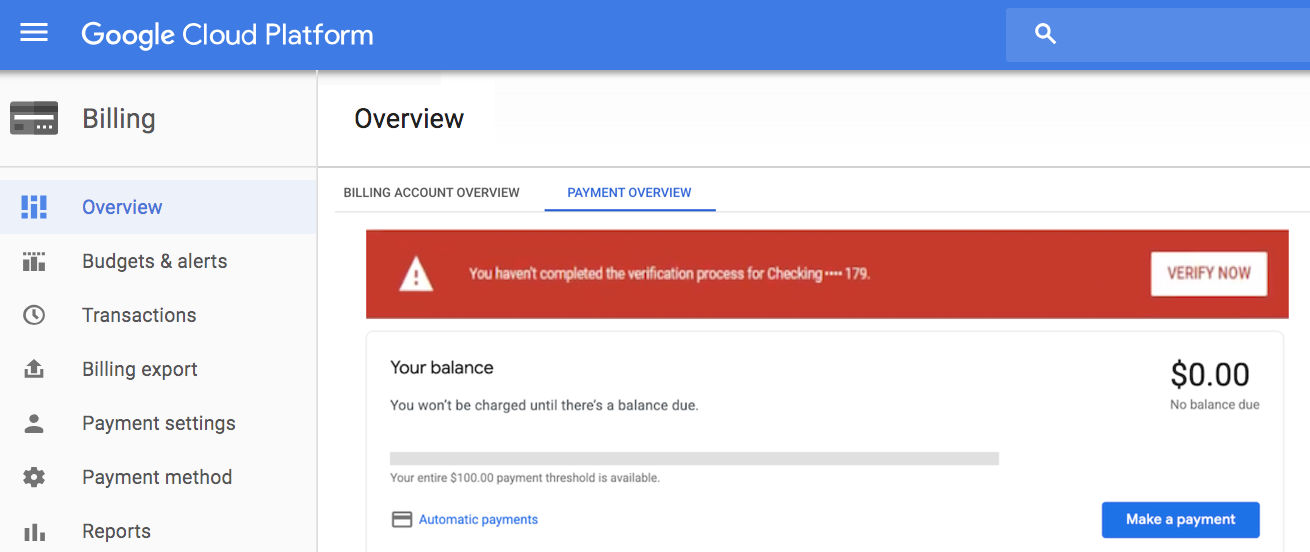Click the Transactions clock icon
1310x552 pixels.
[x=34, y=315]
